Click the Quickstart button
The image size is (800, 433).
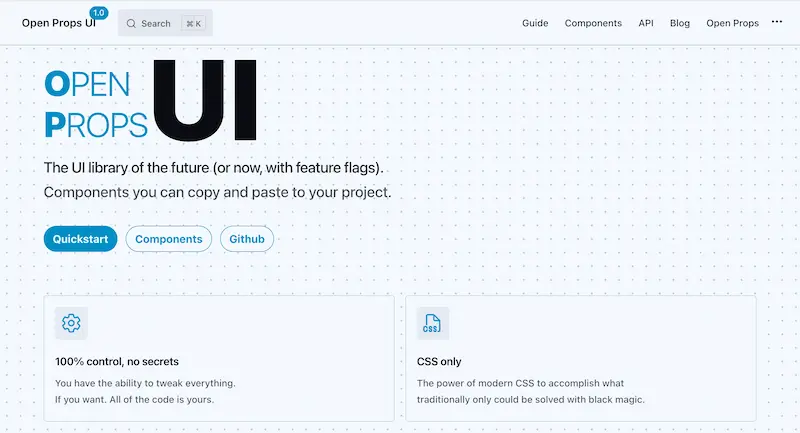[80, 239]
